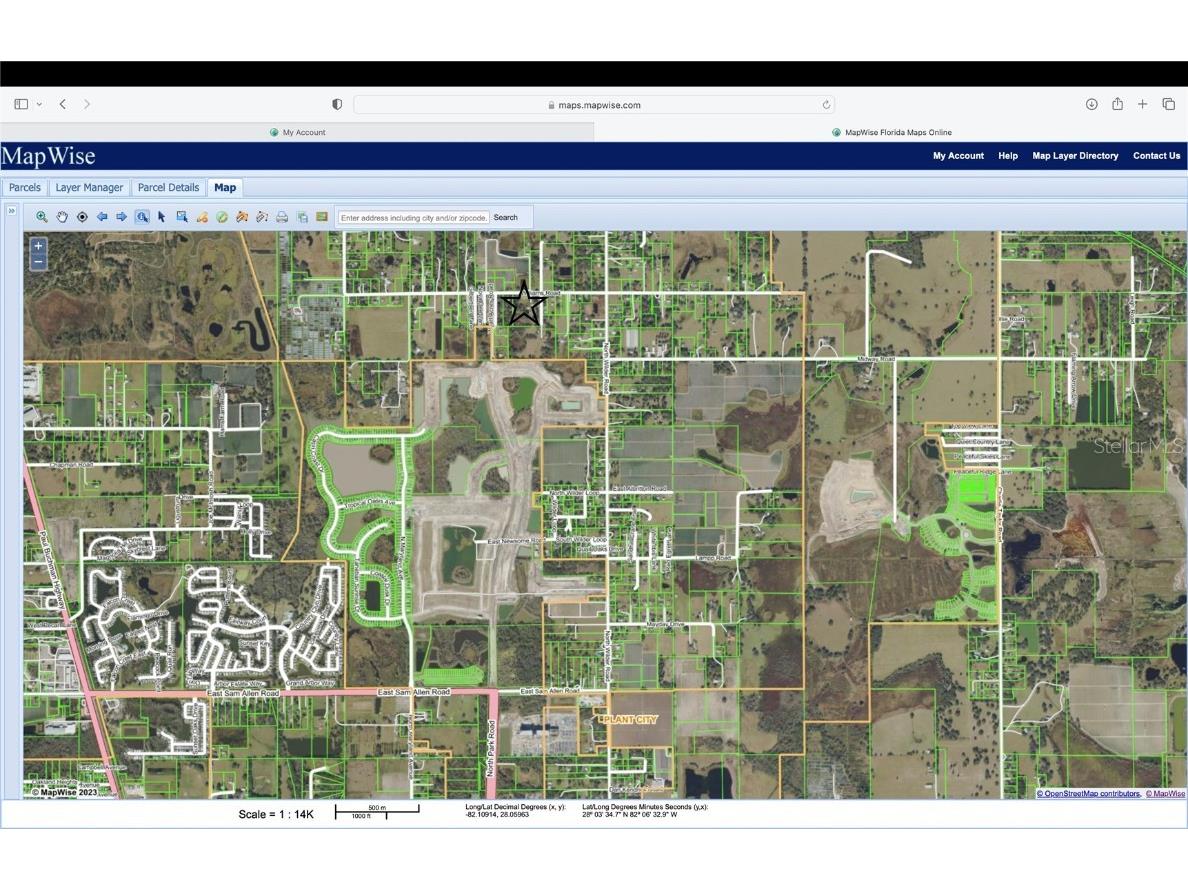The height and width of the screenshot is (891, 1188).
Task: Open a new Safari tab
Action: pyautogui.click(x=1143, y=105)
